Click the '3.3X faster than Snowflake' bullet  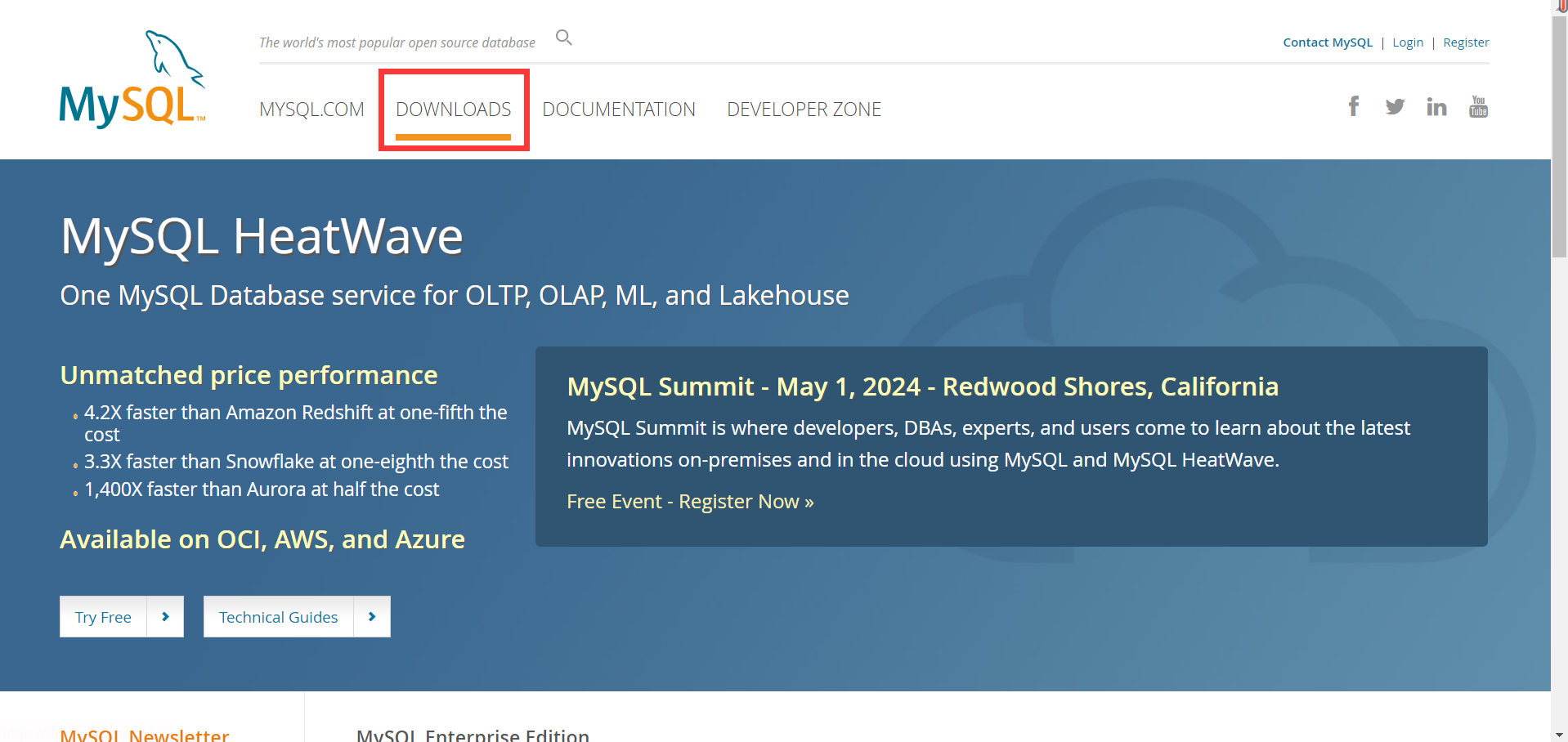click(x=296, y=462)
